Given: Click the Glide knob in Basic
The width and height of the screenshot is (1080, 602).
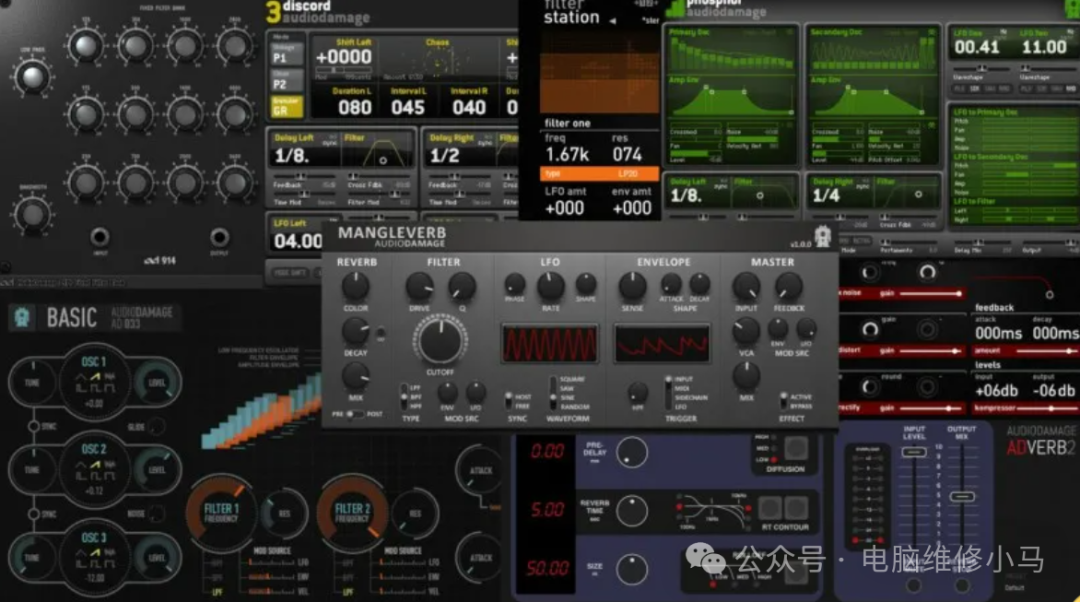Looking at the screenshot, I should click(x=157, y=427).
